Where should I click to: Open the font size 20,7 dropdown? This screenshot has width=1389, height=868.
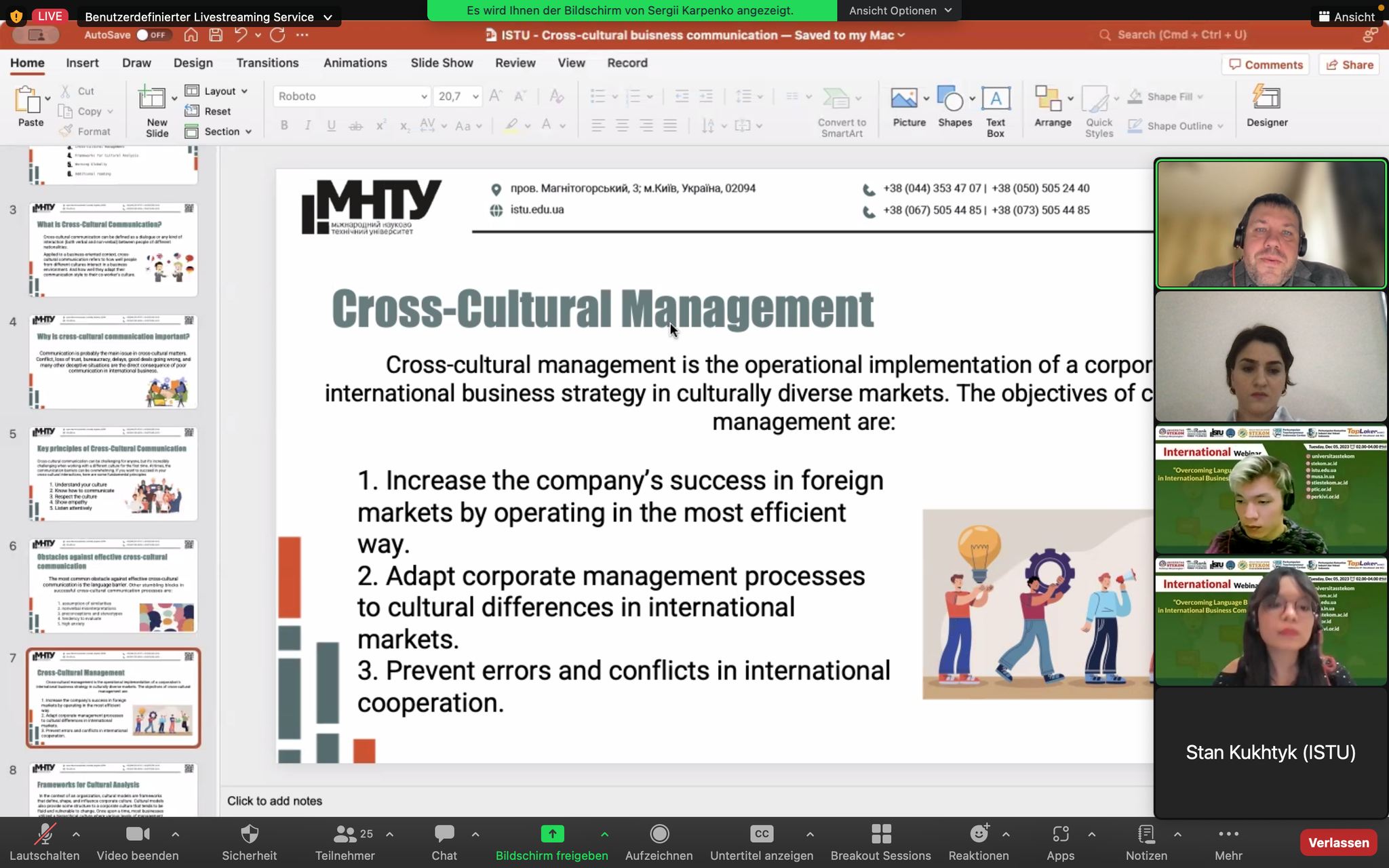coord(475,96)
